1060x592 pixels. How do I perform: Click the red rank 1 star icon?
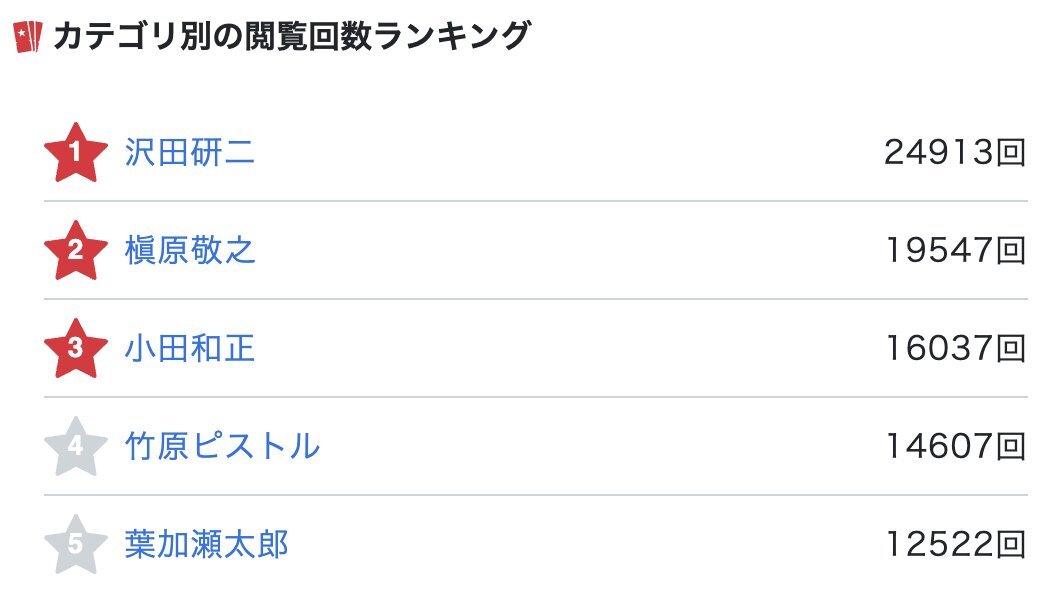tap(76, 152)
